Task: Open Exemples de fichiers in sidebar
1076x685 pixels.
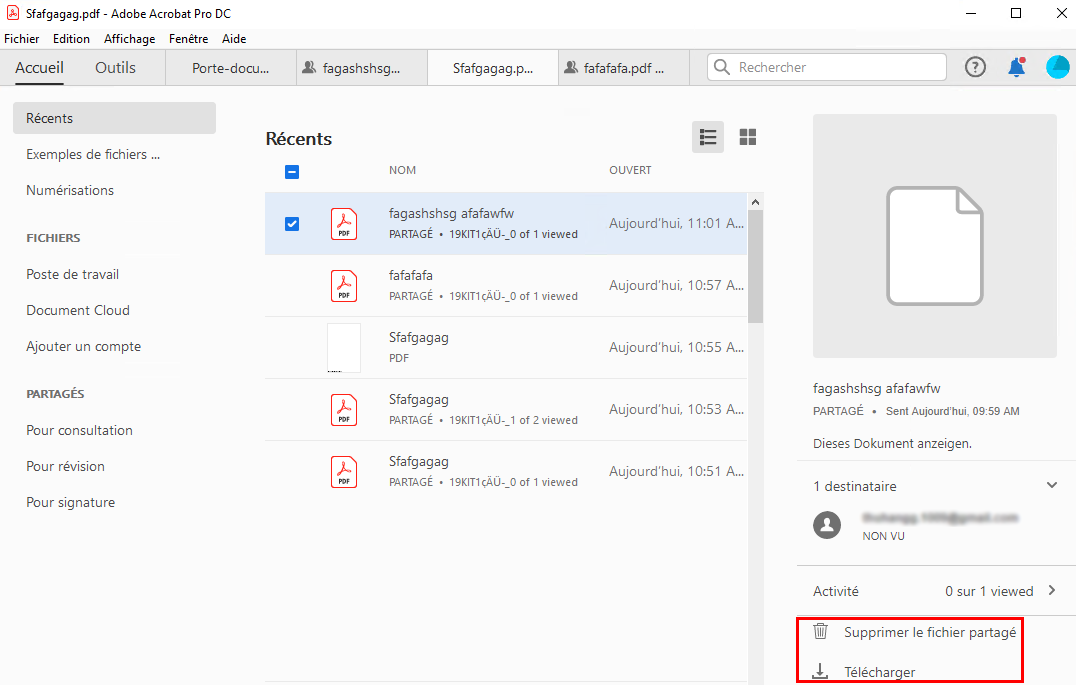Action: (x=93, y=154)
